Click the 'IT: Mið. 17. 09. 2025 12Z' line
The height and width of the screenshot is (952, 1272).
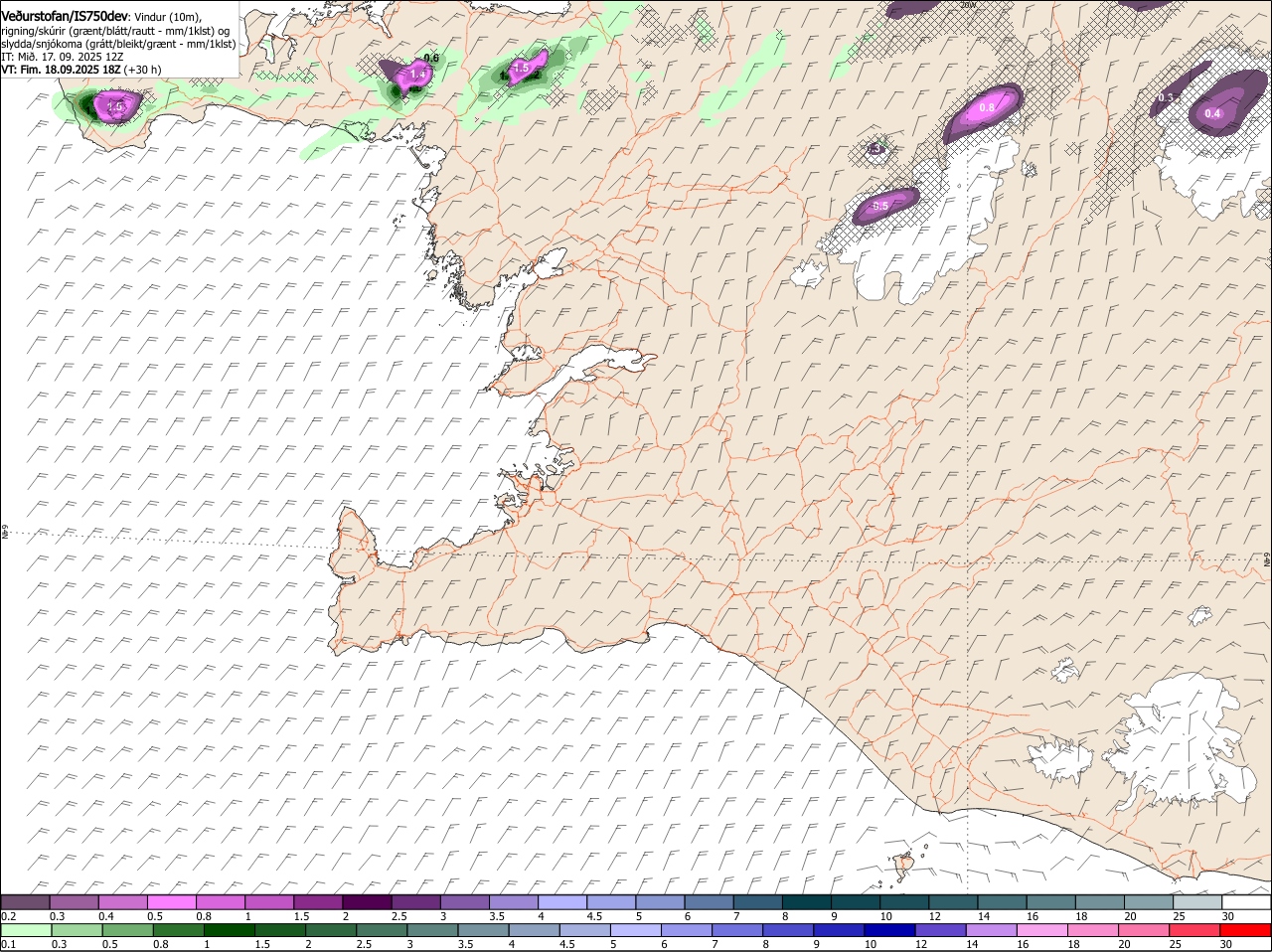pyautogui.click(x=62, y=57)
